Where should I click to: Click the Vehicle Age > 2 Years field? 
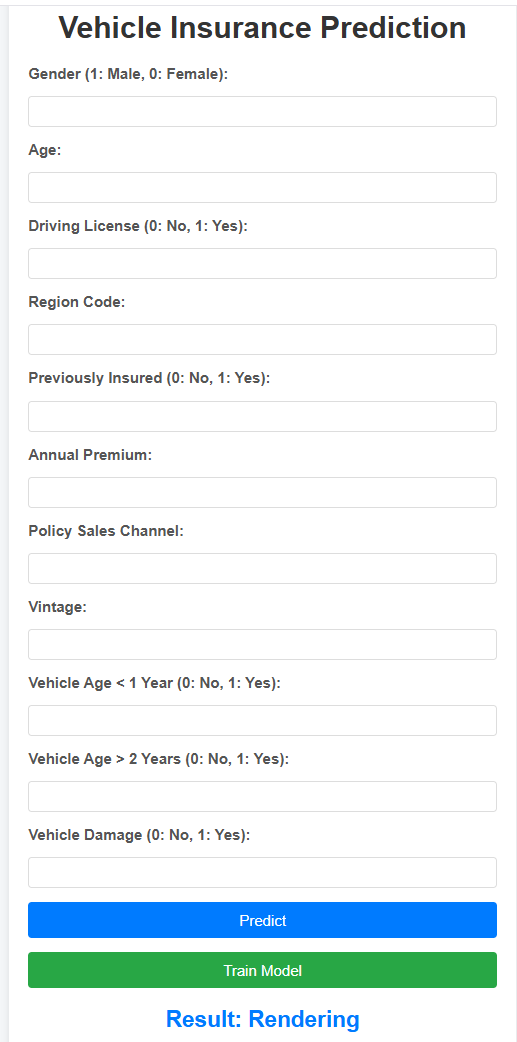coord(262,796)
